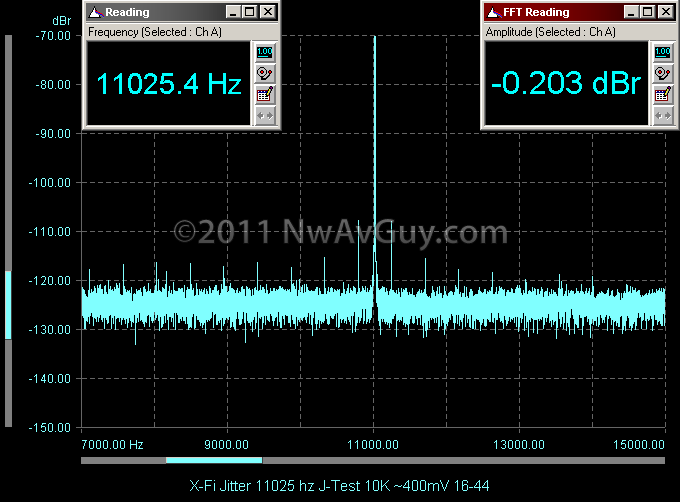Image resolution: width=680 pixels, height=502 pixels.
Task: Click the -140.00 y-axis label
Action: coord(49,379)
